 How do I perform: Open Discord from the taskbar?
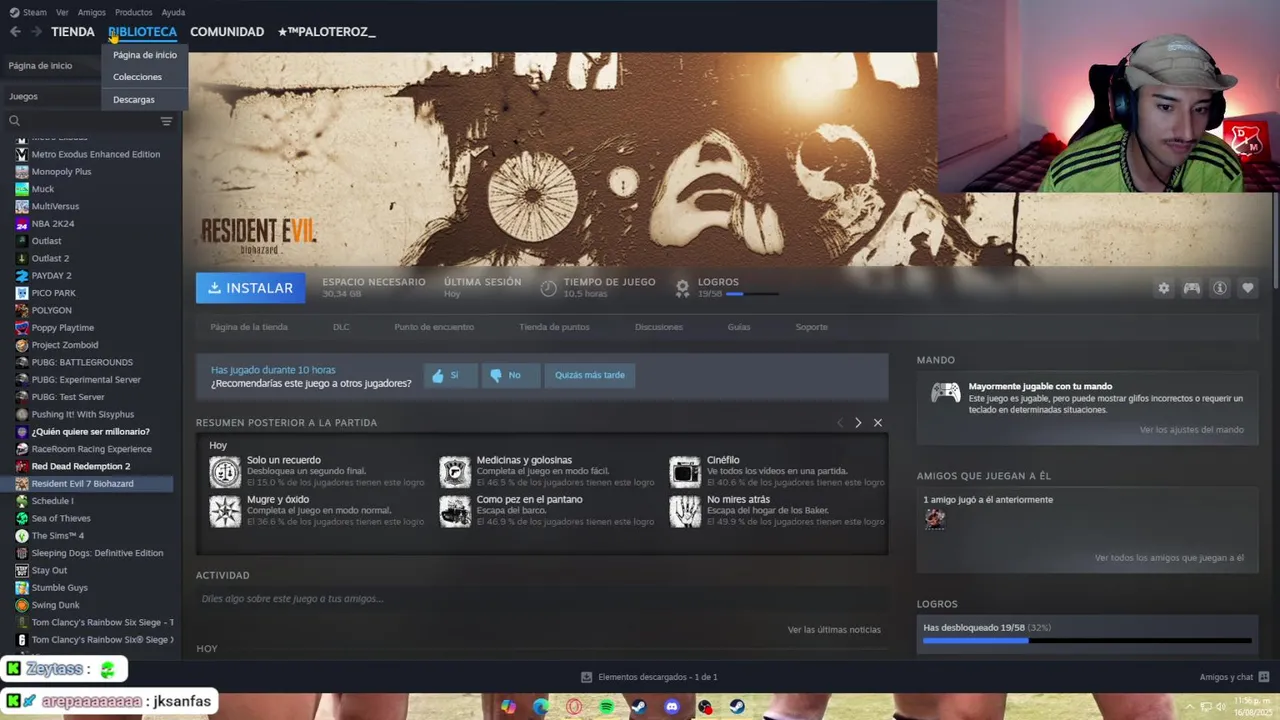672,707
